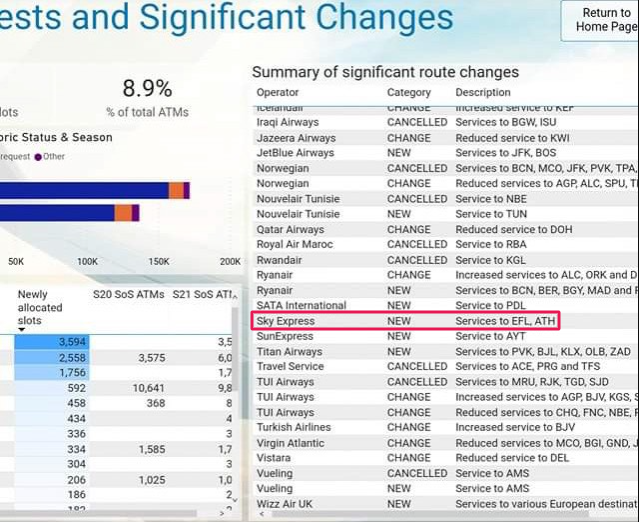Click TUI Airways Increased services to AGP row
Screen dimensions: 639x522
point(446,397)
